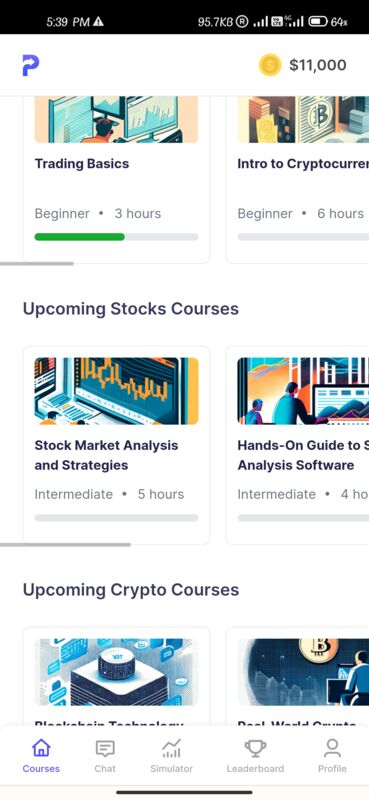Click the Stock Market Analysis progress bar
Image resolution: width=369 pixels, height=800 pixels.
tap(116, 518)
